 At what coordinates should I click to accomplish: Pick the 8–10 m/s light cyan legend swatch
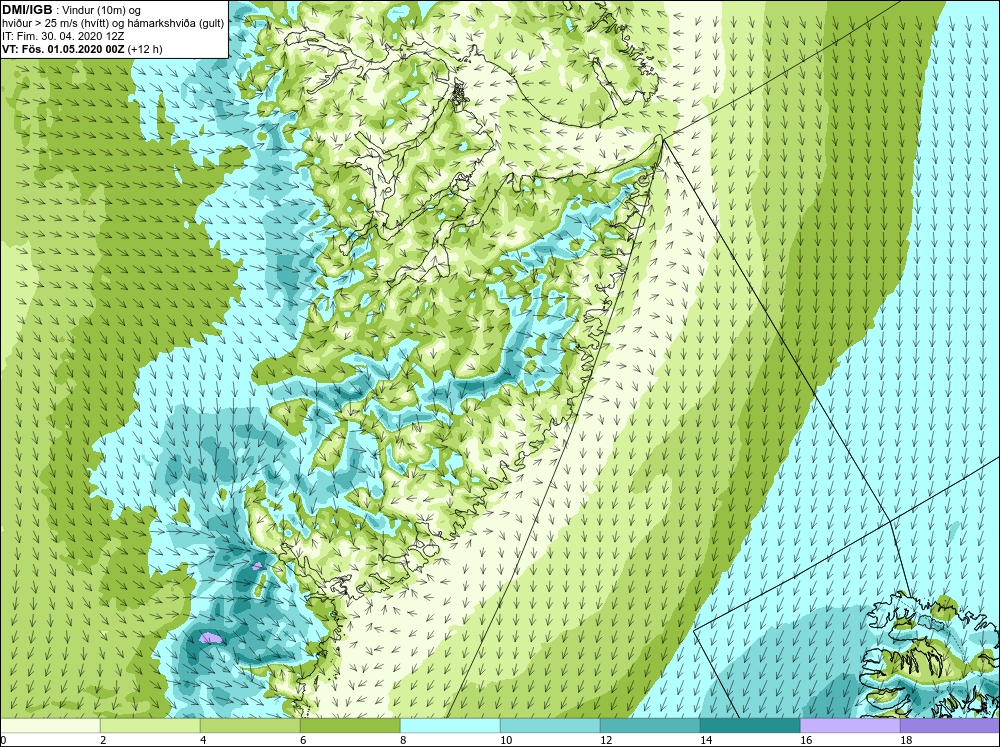[x=450, y=726]
